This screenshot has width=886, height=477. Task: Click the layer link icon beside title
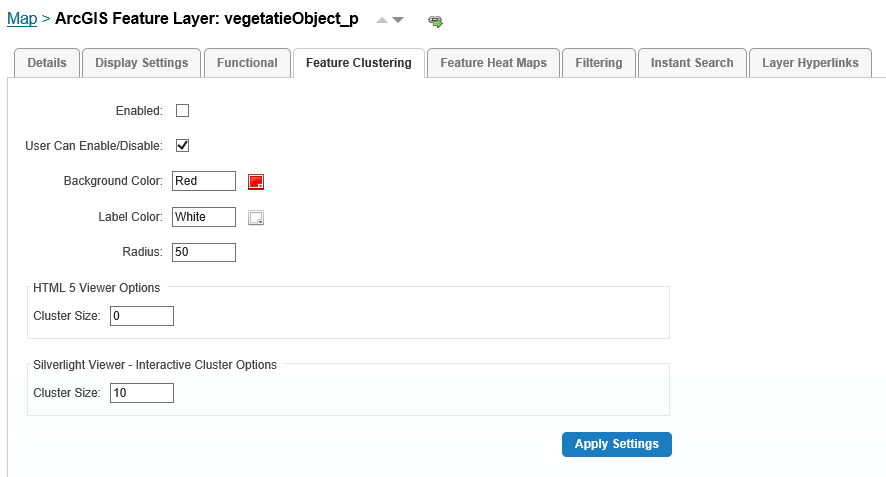coord(435,21)
